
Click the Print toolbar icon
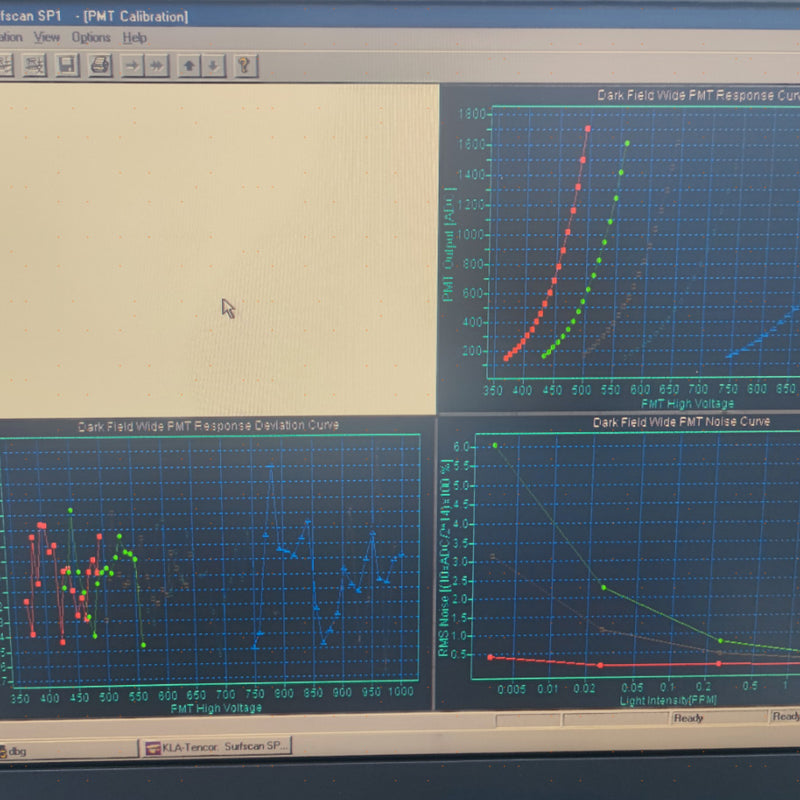click(x=100, y=66)
